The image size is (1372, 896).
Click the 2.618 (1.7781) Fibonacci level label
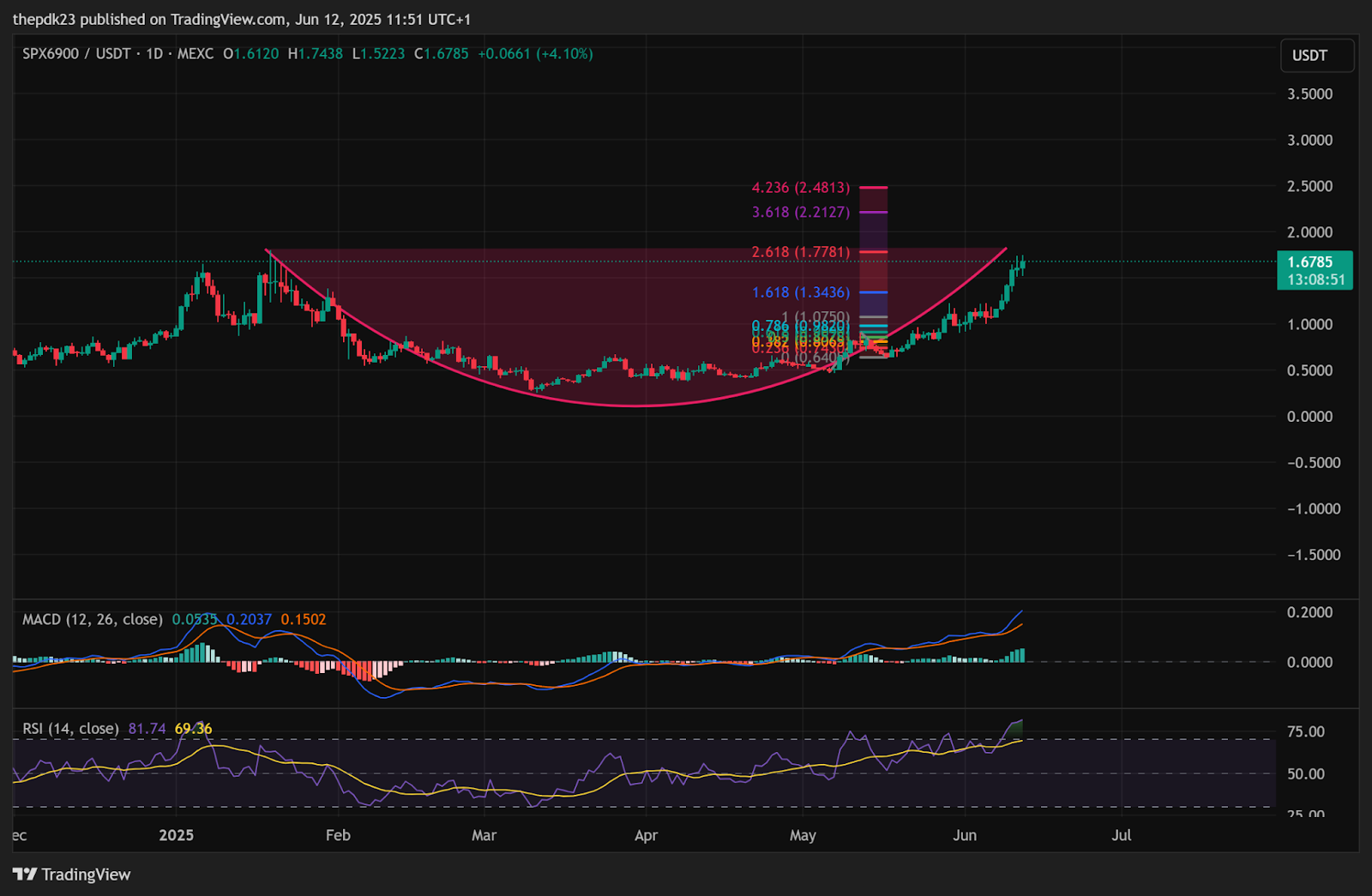click(801, 252)
